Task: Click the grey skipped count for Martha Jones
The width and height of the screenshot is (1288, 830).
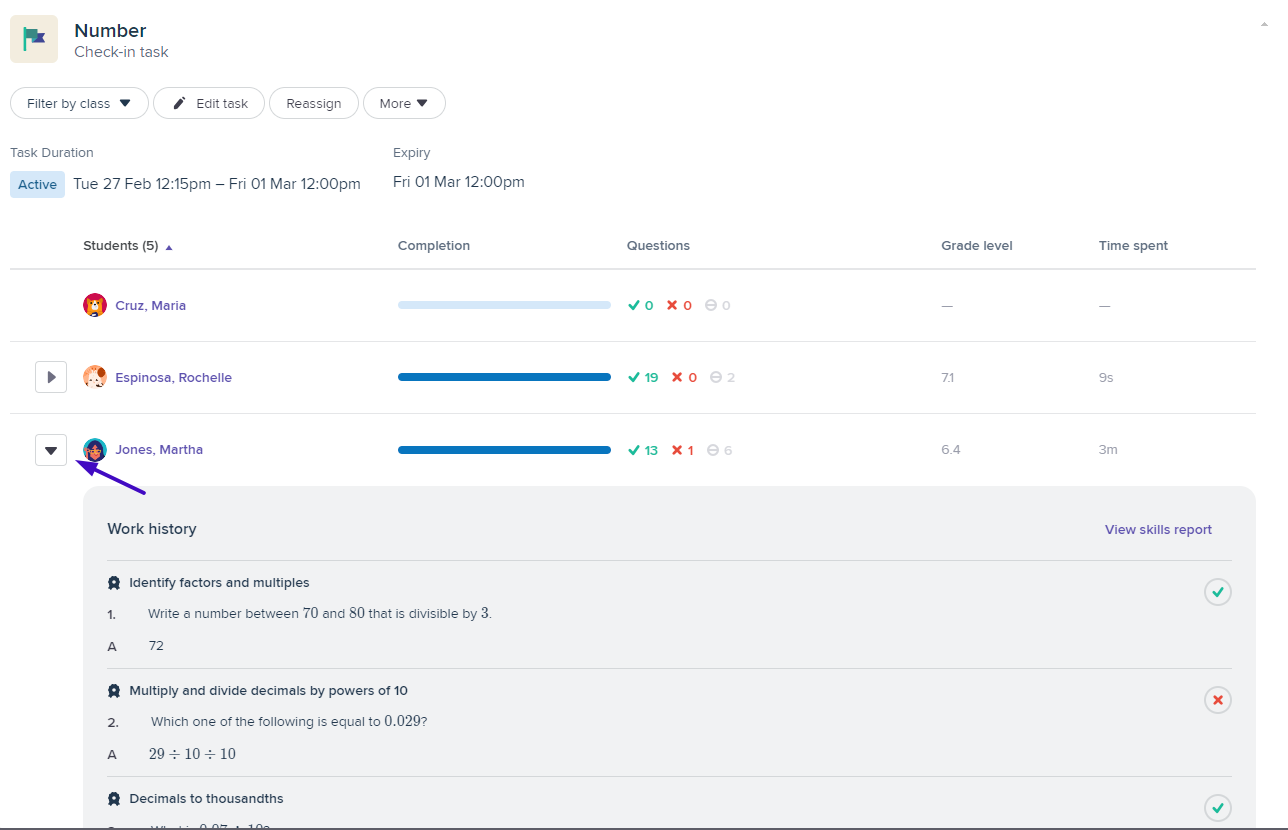Action: coord(719,450)
